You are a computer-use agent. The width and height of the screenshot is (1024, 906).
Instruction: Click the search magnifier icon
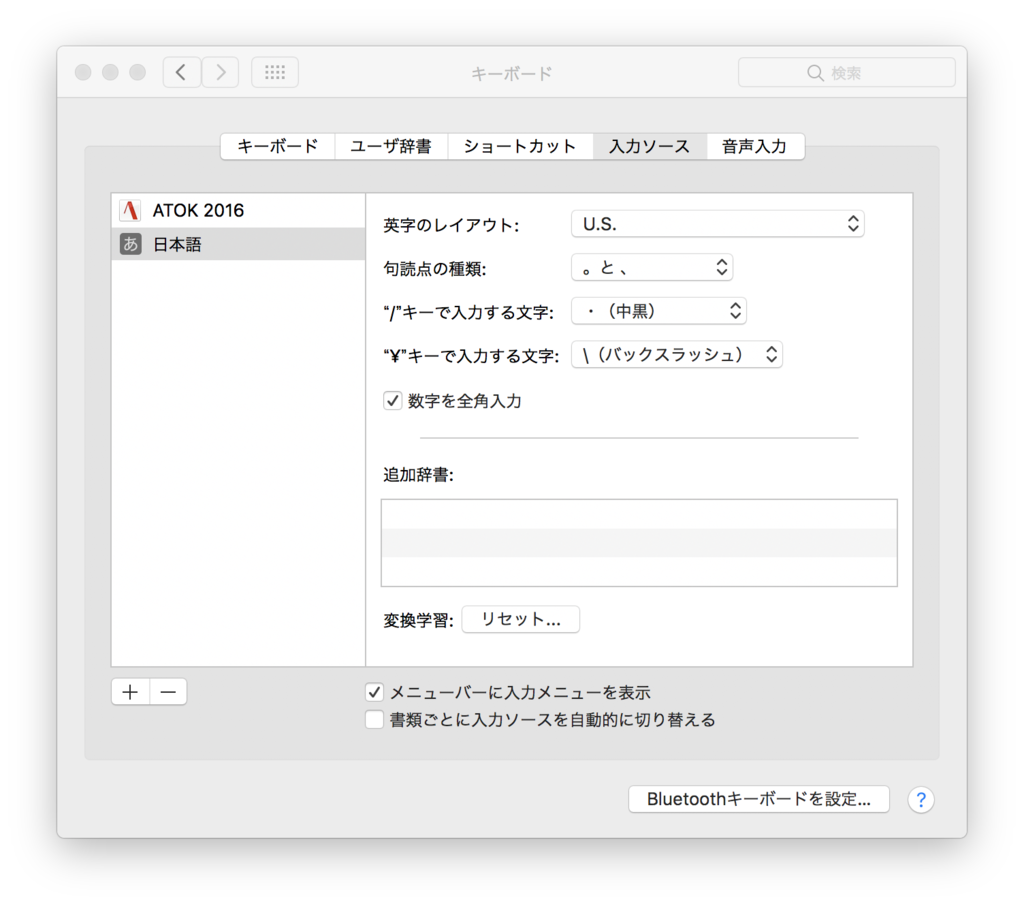click(814, 72)
